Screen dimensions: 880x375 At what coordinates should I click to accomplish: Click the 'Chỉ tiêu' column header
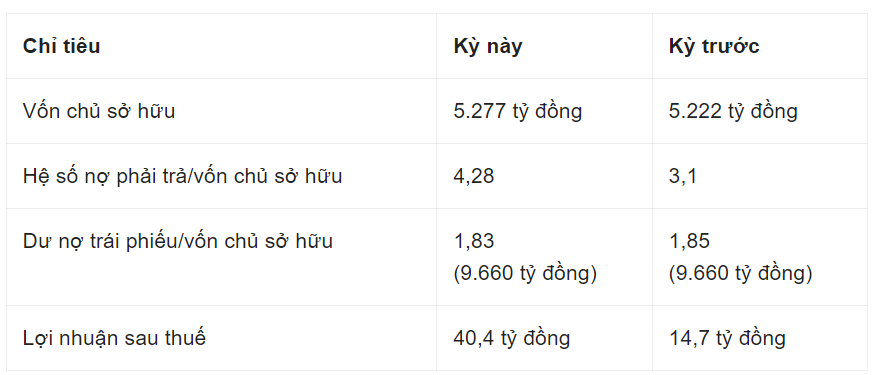point(61,46)
